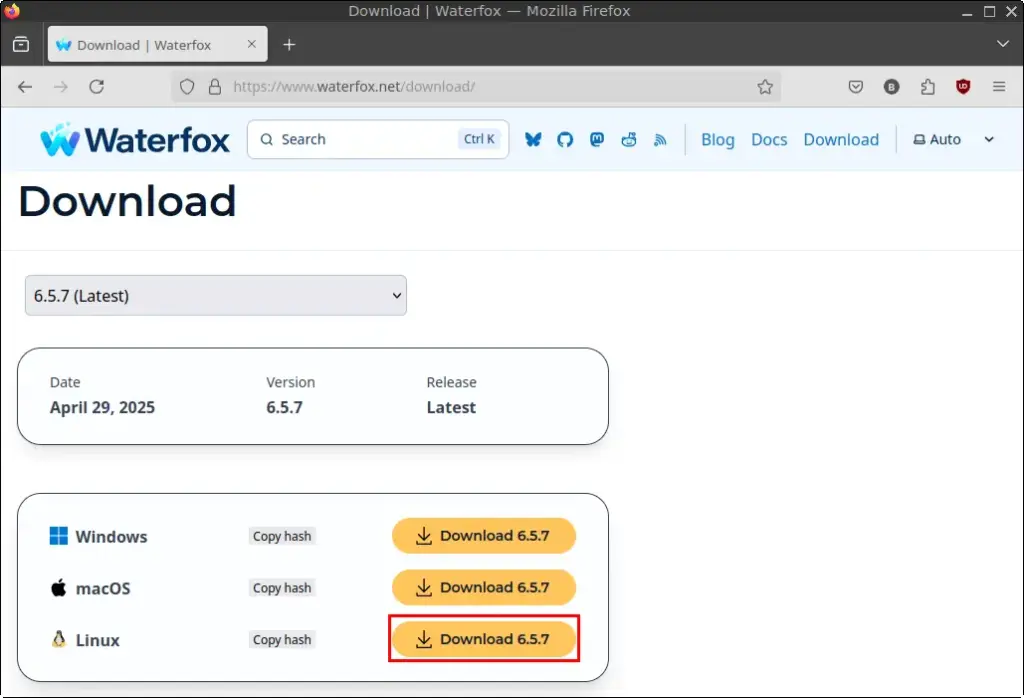This screenshot has width=1024, height=698.
Task: Click the browser back arrow
Action: point(25,87)
